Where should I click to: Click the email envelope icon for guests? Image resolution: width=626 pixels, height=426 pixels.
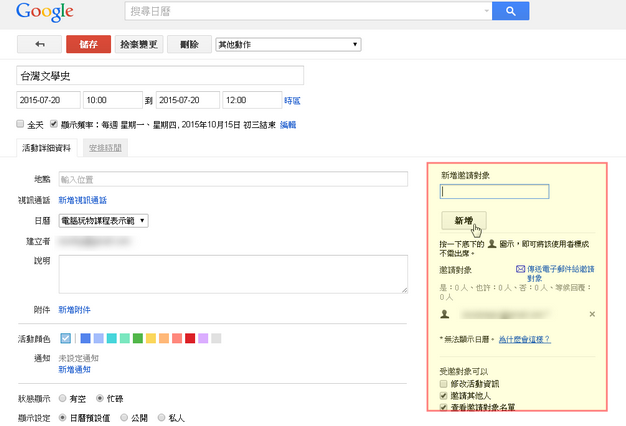coord(521,269)
